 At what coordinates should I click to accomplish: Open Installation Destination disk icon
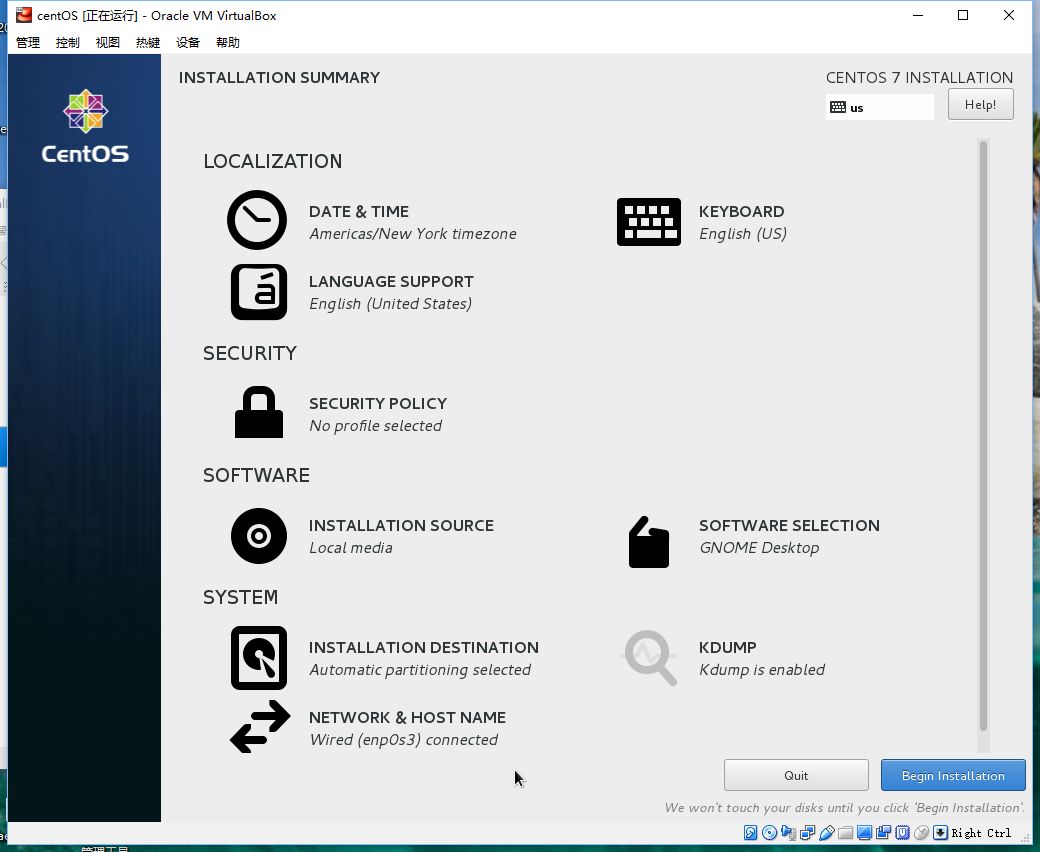coord(259,658)
